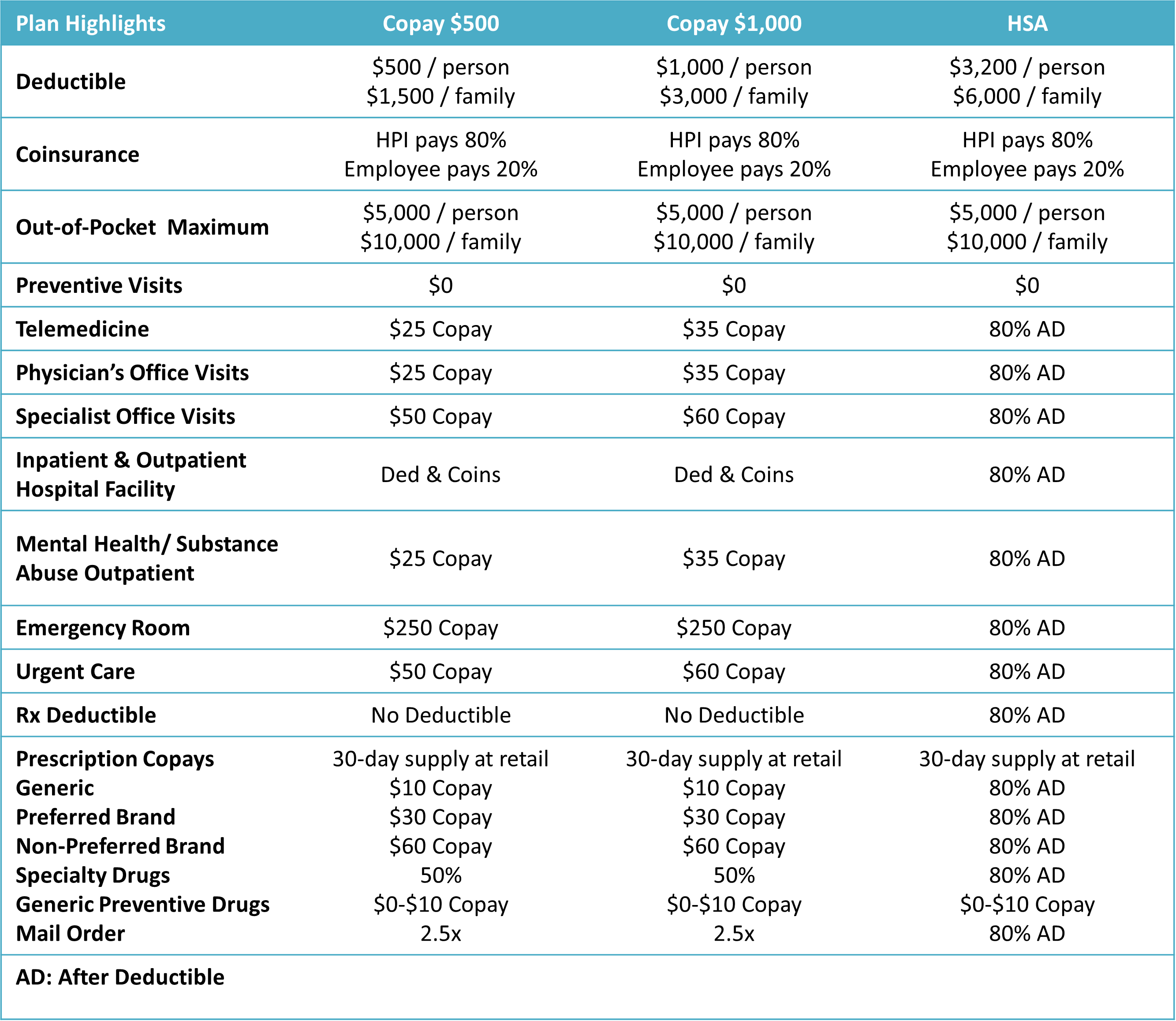Select 'No Deductible' under the Copay $1,000 column
Screen dimensions: 1176x1021
tap(734, 715)
